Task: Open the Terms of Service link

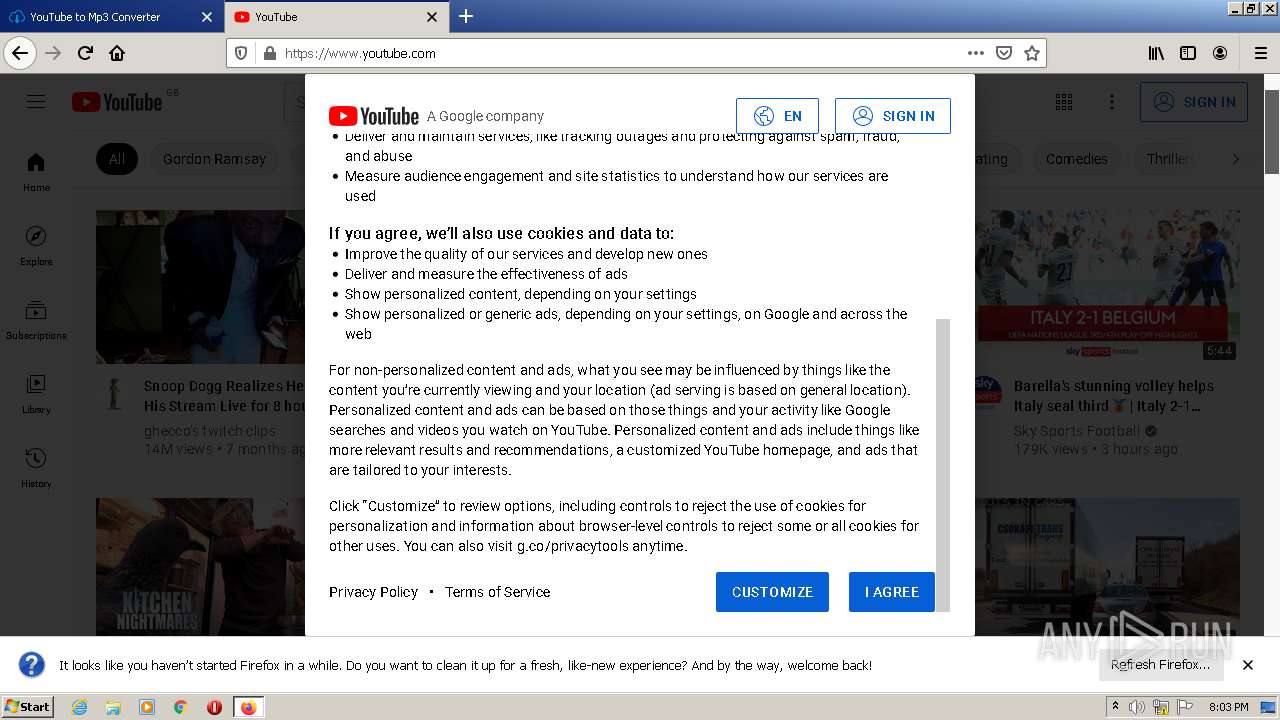Action: click(498, 592)
